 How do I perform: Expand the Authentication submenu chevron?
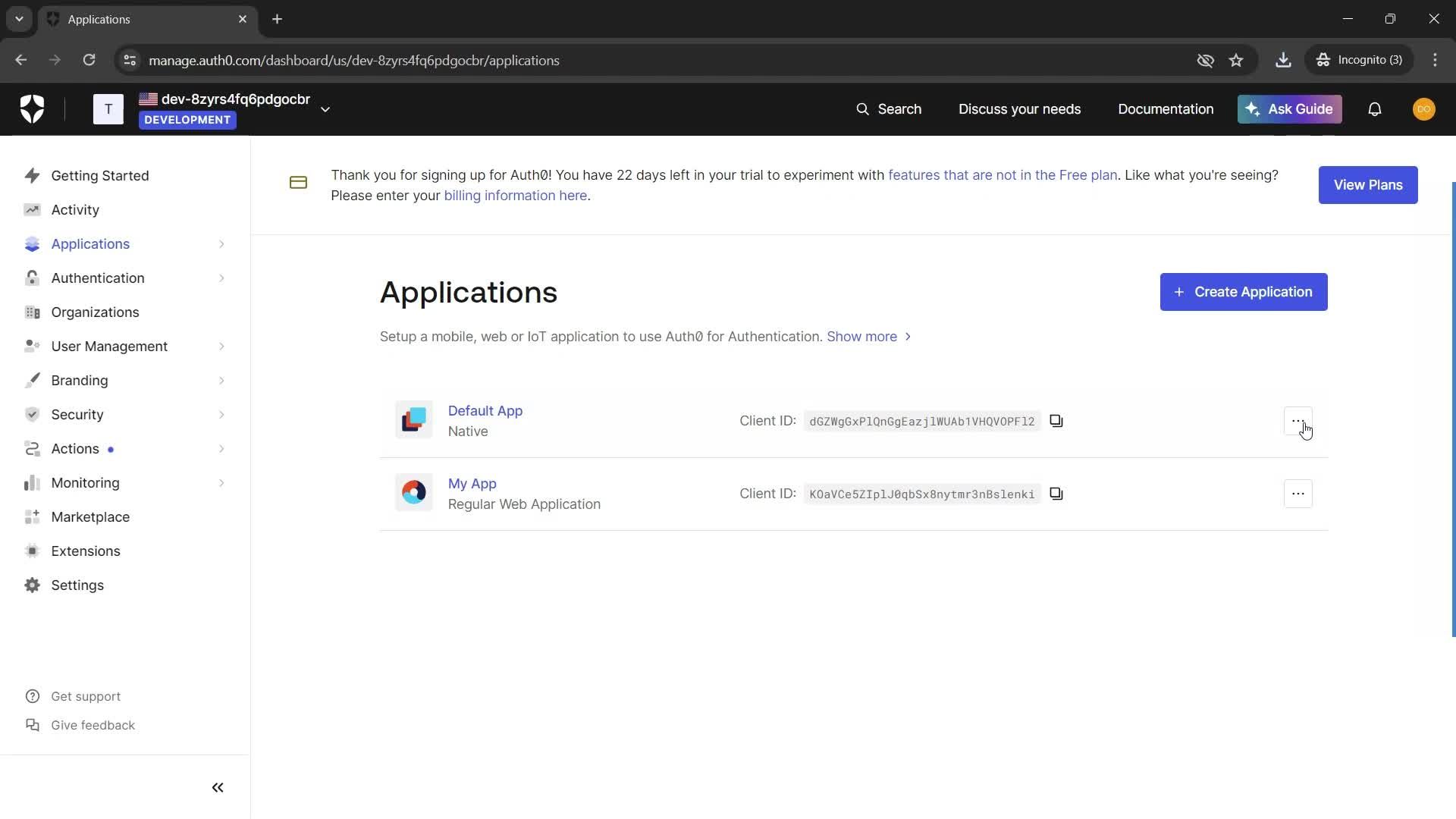221,278
